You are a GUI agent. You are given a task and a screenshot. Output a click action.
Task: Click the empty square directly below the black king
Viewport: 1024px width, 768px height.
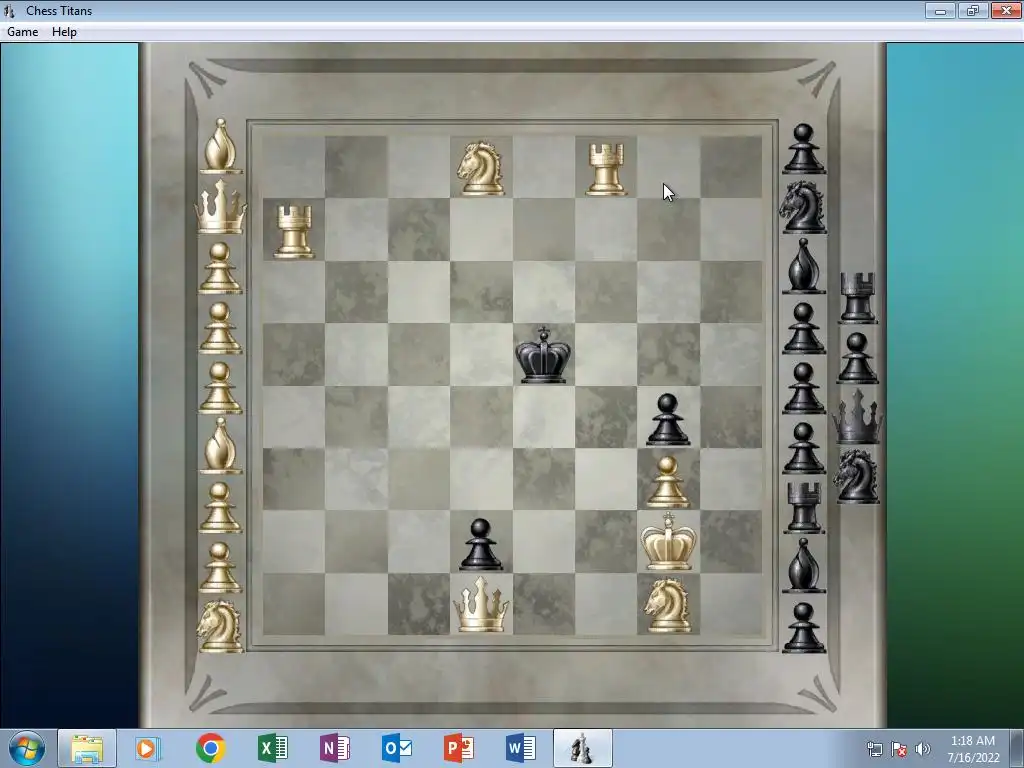(543, 417)
